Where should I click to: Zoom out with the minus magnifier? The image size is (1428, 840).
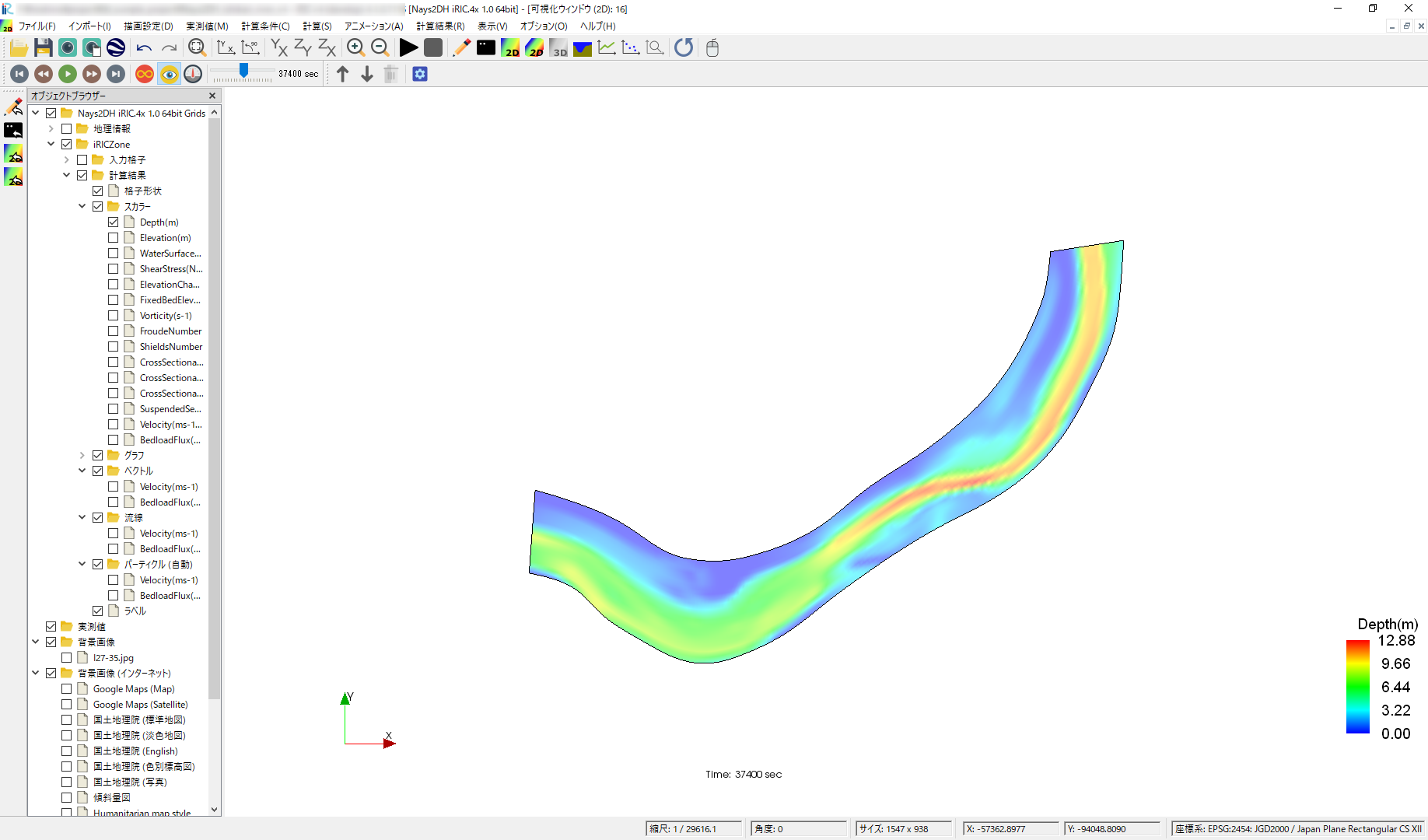[380, 48]
